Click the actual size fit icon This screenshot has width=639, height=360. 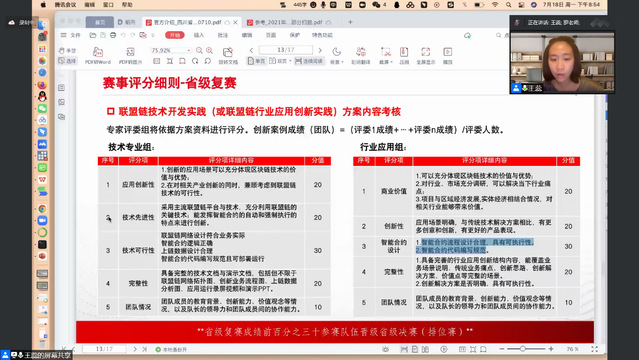click(x=156, y=61)
